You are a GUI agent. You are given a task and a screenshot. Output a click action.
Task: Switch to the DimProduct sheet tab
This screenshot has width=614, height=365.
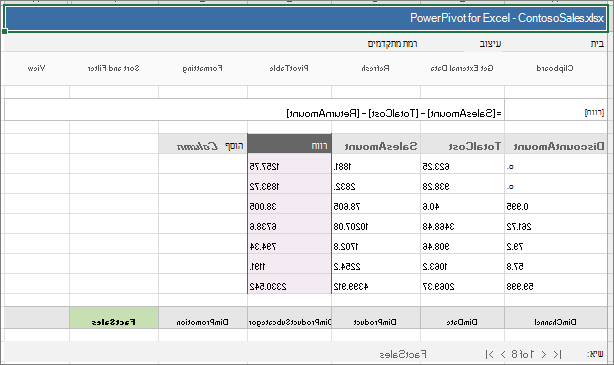(376, 318)
